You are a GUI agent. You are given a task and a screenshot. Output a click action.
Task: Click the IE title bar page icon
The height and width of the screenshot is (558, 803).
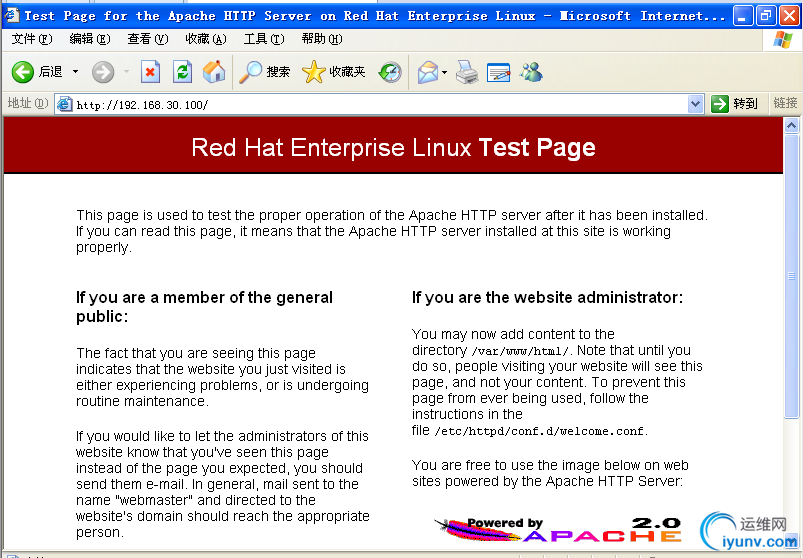tap(12, 15)
